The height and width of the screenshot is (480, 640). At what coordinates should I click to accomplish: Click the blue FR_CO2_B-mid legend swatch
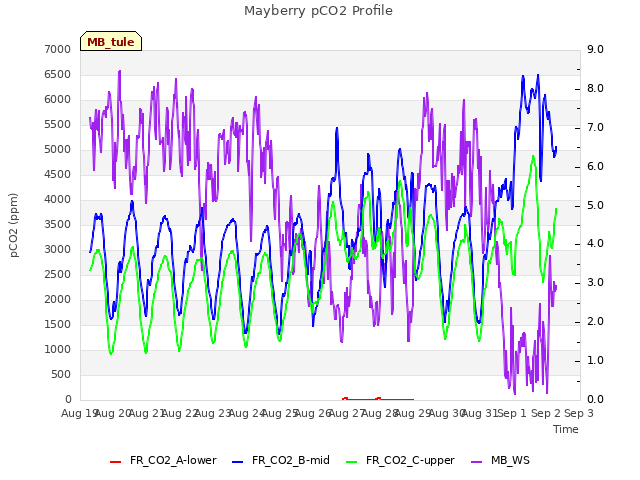238,462
